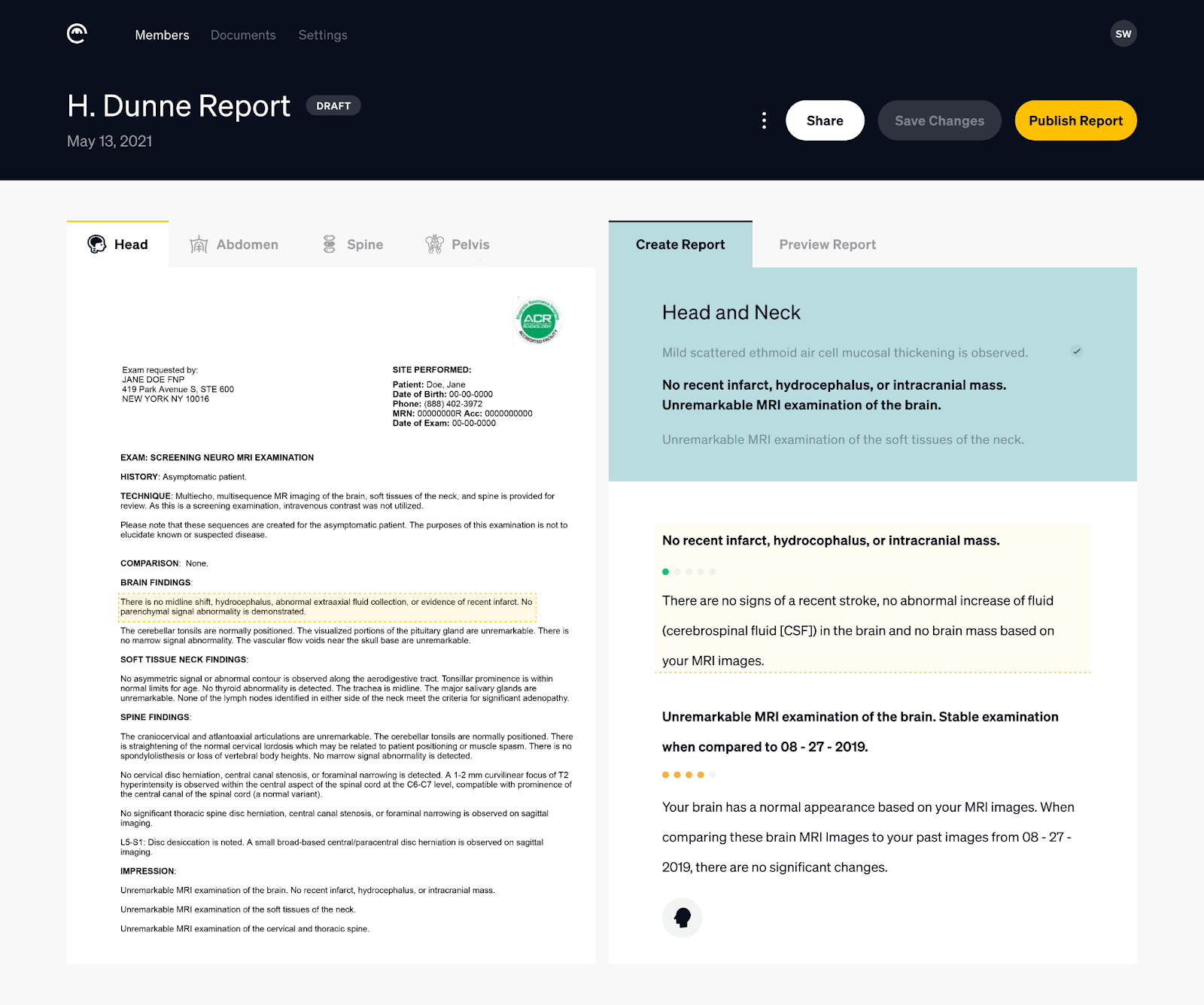Viewport: 1204px width, 1005px height.
Task: Toggle the checkmark beside ethmoid thickening finding
Action: 1078,351
